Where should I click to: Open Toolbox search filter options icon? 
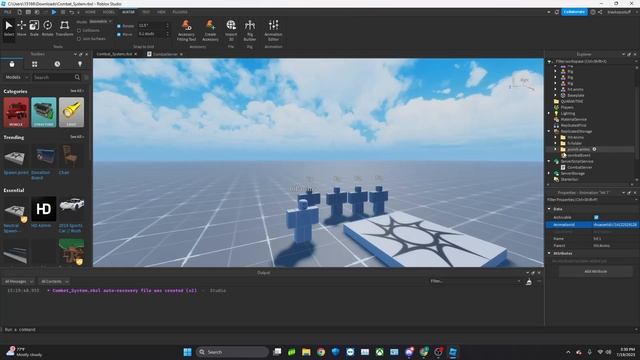click(86, 77)
